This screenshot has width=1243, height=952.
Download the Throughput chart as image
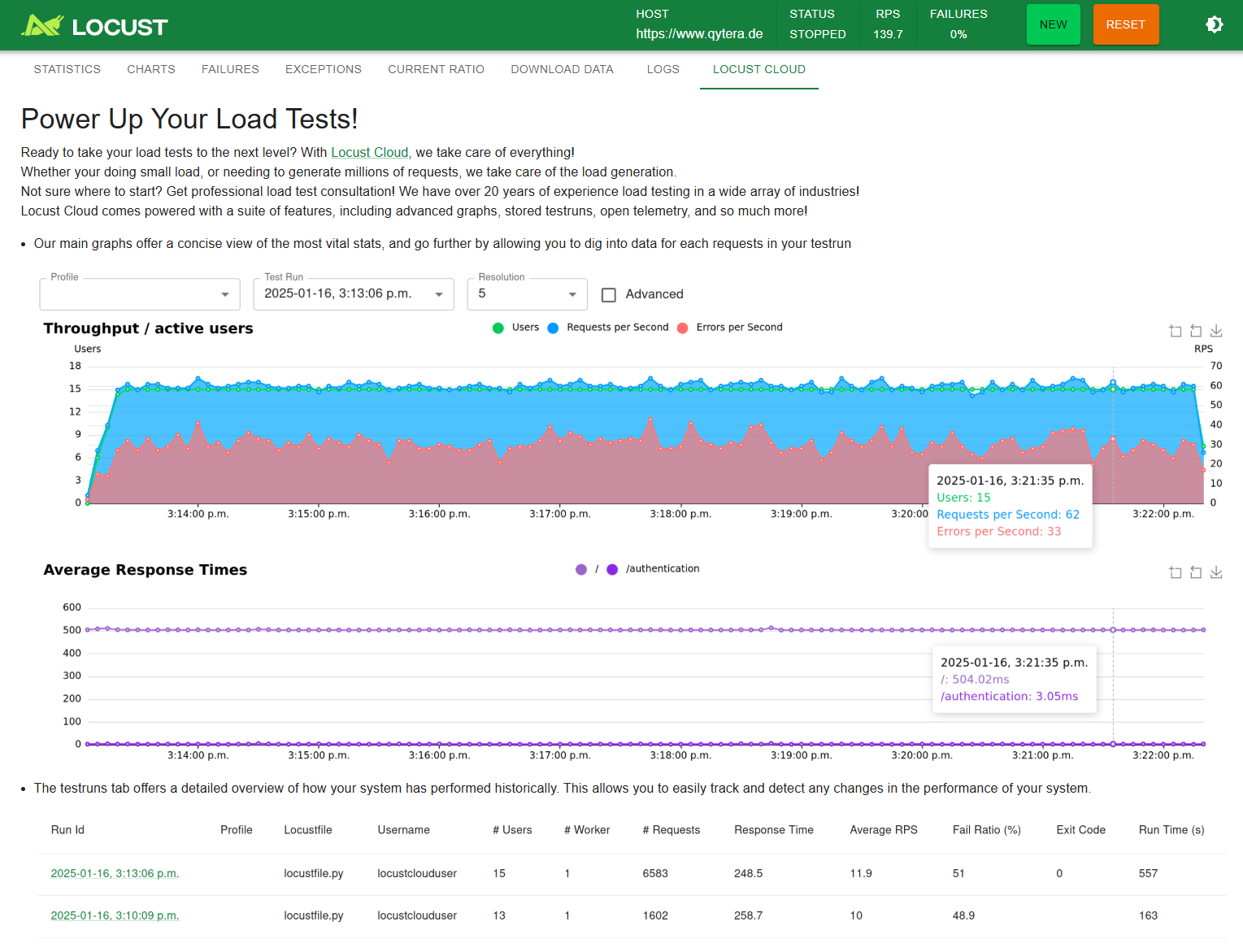coord(1216,331)
